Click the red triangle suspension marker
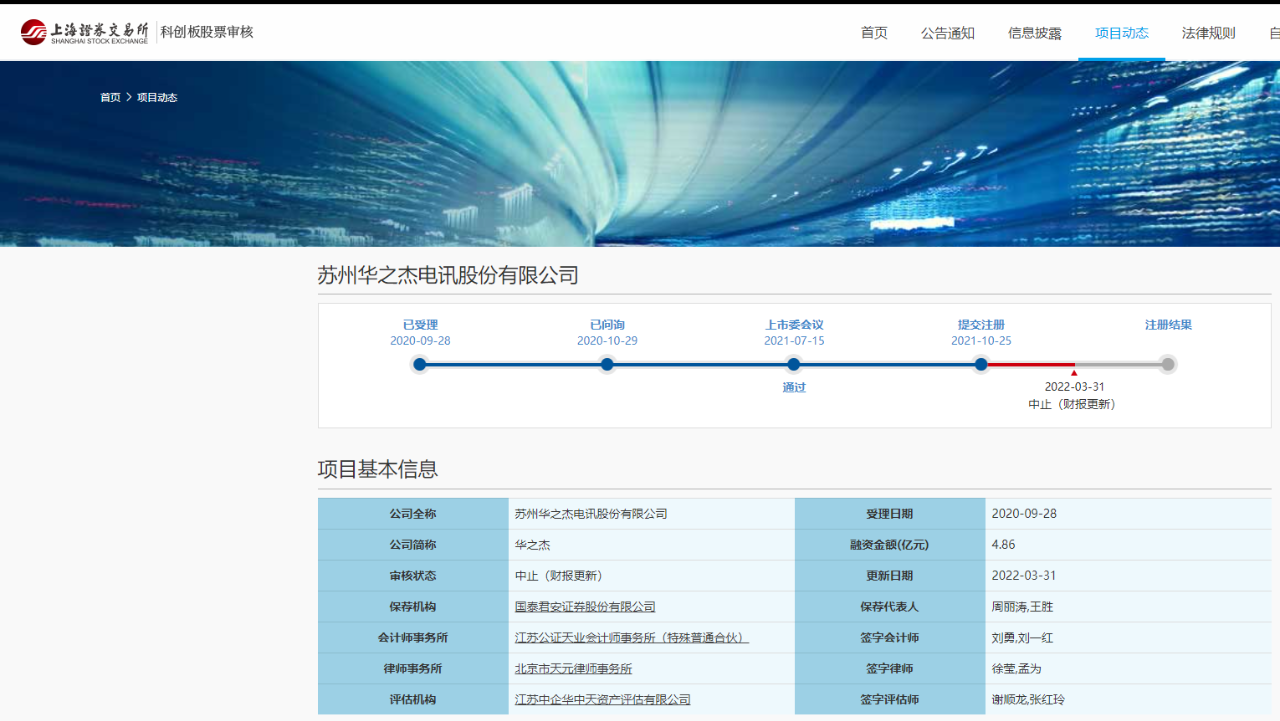1280x721 pixels. coord(1074,373)
